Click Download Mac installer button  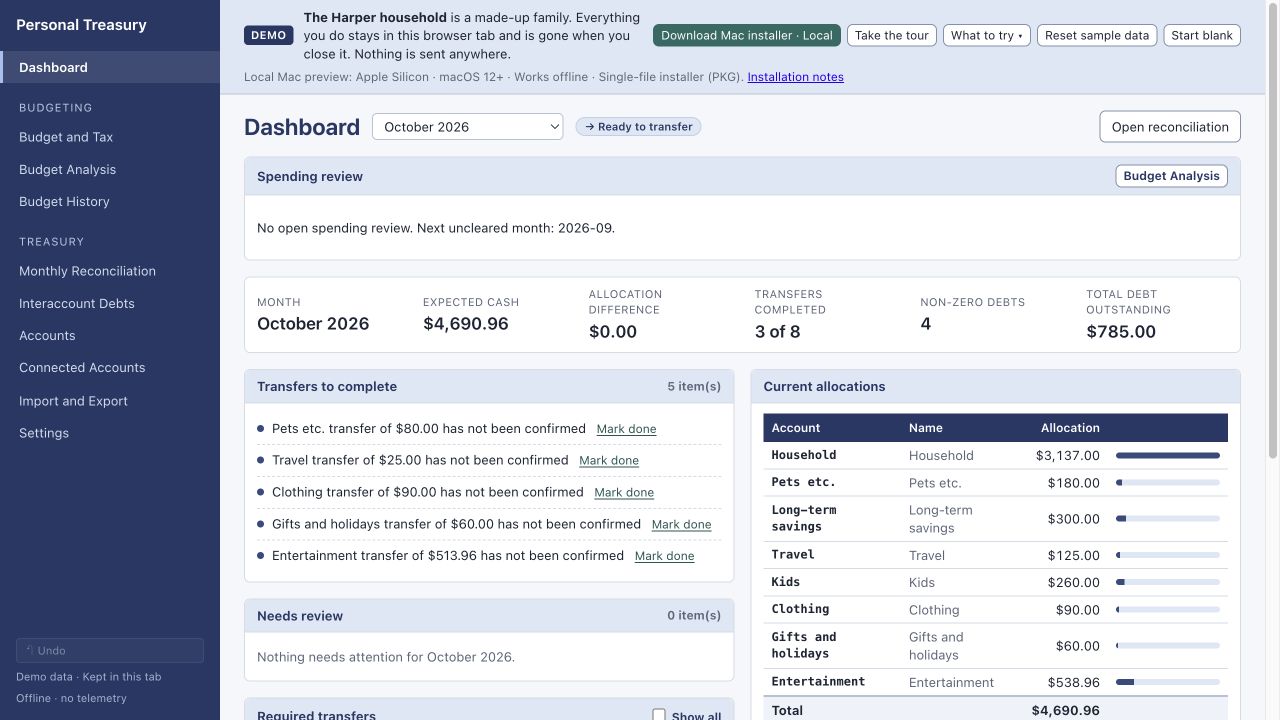747,35
